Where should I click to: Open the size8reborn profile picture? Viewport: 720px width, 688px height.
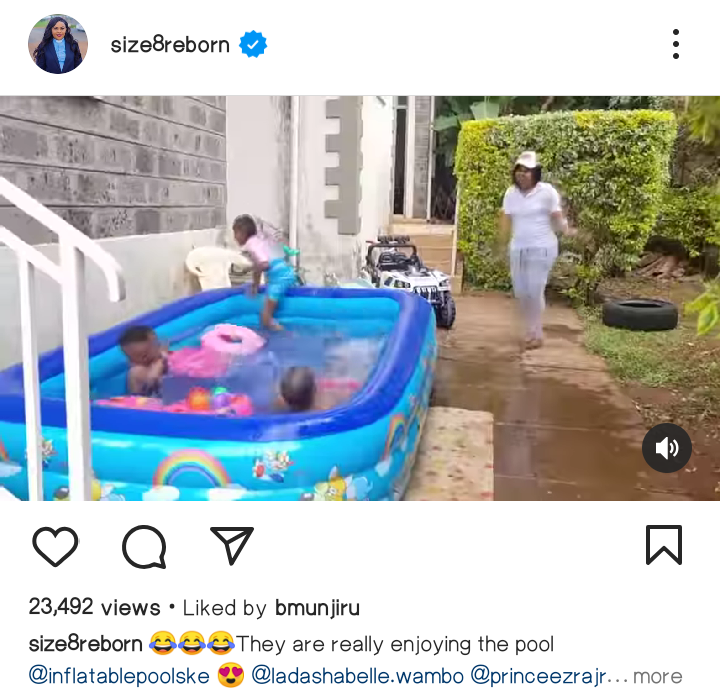coord(58,44)
